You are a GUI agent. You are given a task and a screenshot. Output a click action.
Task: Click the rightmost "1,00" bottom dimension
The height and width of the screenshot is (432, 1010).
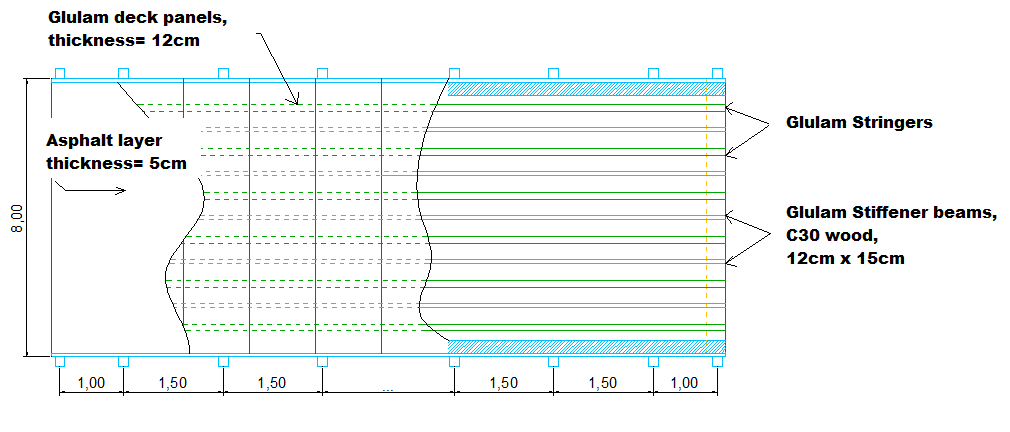pos(684,383)
